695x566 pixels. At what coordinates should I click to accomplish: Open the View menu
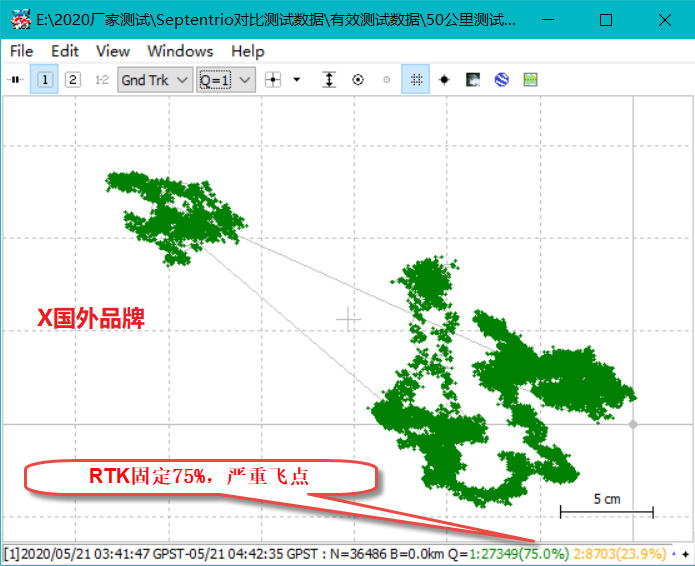pos(113,51)
